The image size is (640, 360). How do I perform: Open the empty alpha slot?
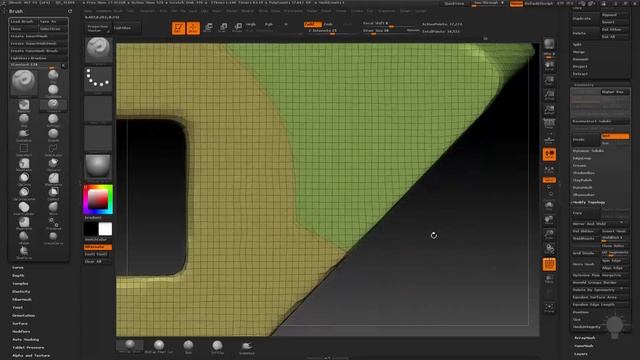98,109
